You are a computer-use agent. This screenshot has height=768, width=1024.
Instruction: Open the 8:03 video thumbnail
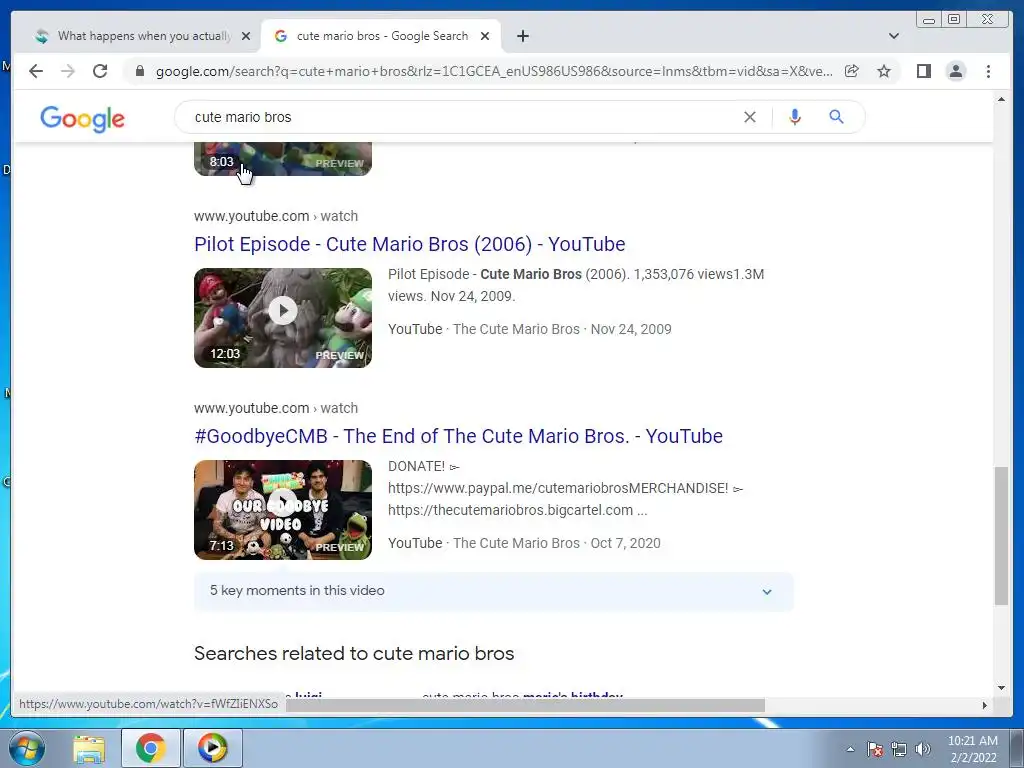coord(283,159)
